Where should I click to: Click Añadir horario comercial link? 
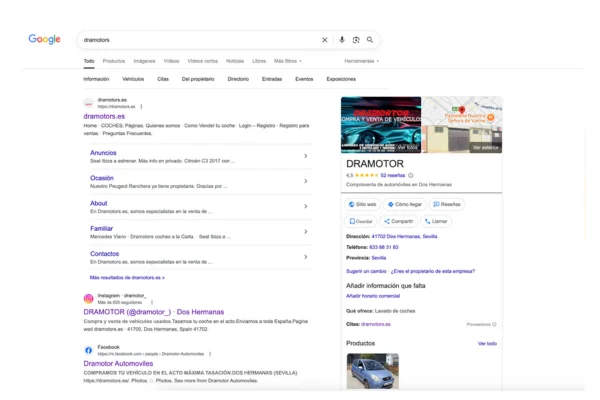(x=373, y=296)
